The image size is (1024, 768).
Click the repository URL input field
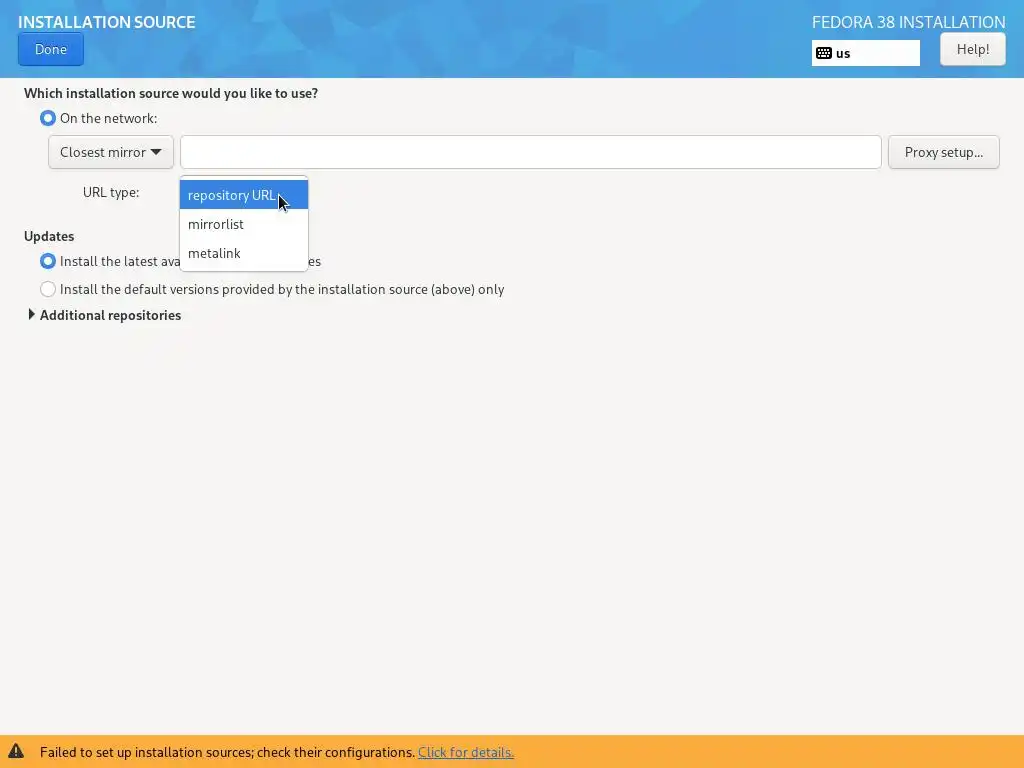[x=530, y=152]
